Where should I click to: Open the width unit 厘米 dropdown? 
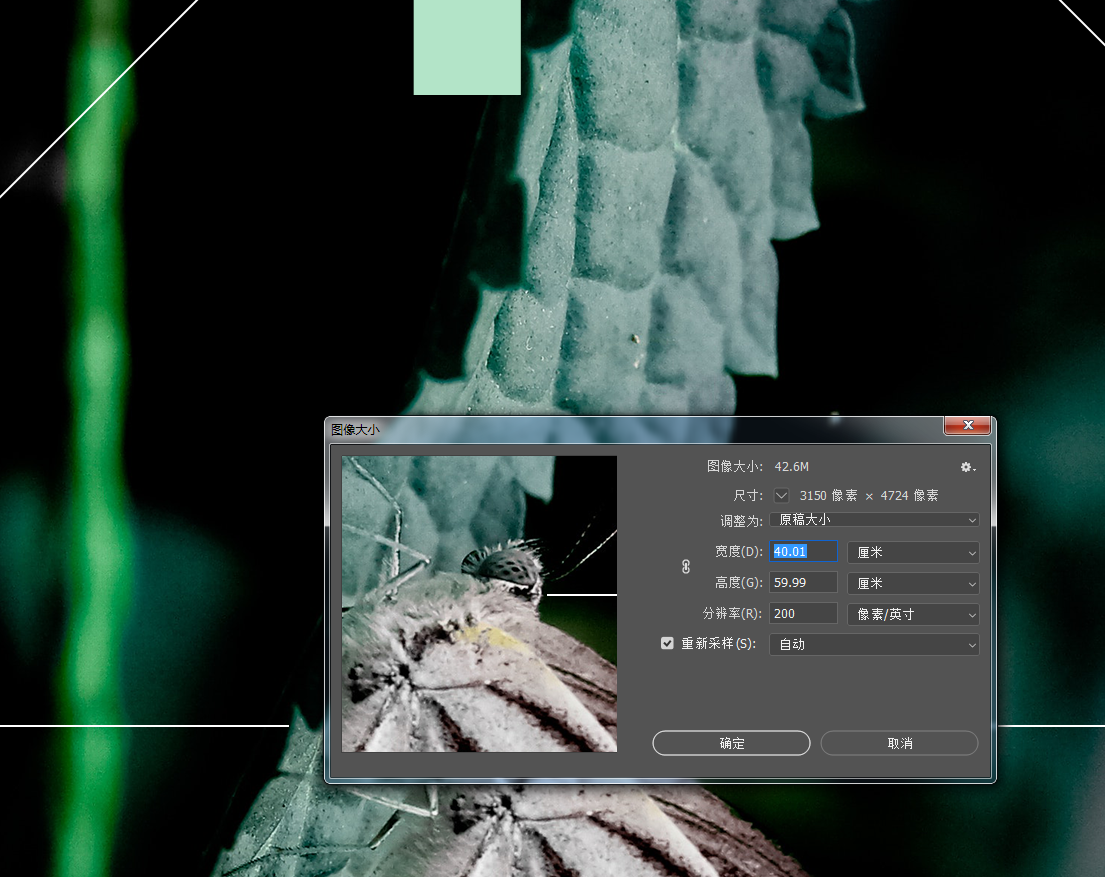[913, 552]
